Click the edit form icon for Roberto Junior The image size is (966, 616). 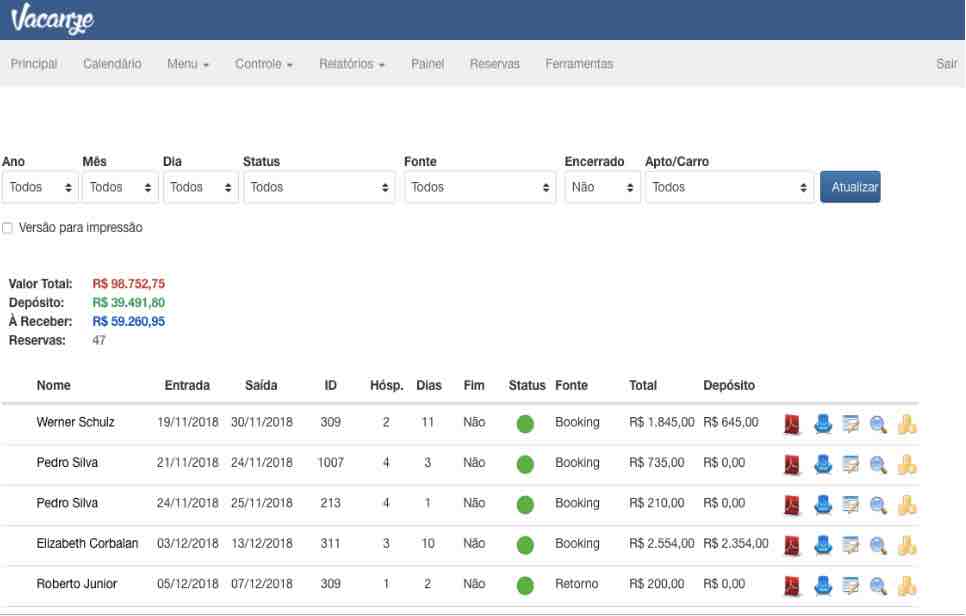(850, 586)
